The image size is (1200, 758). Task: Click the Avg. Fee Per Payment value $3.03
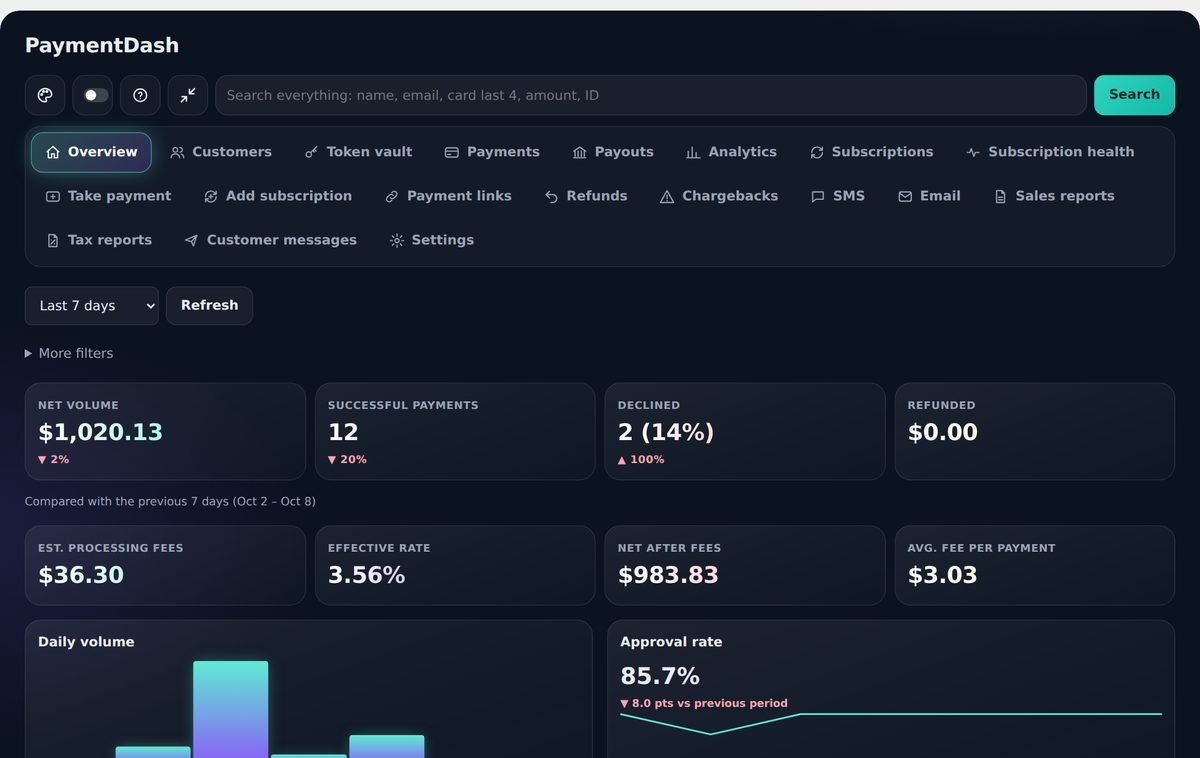tap(943, 575)
